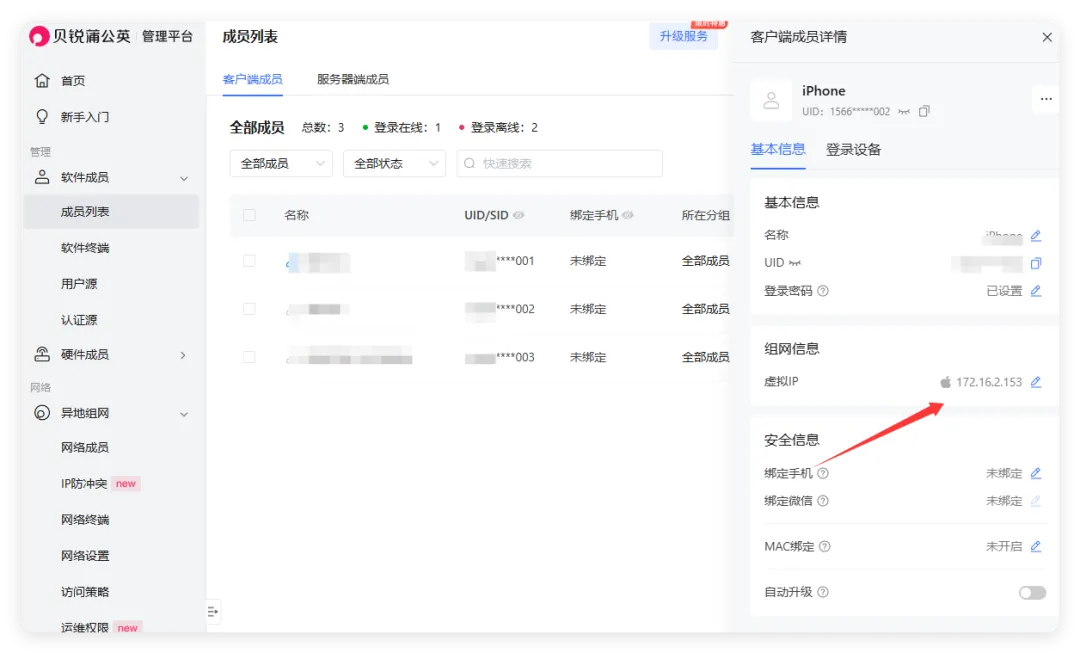Image resolution: width=1080 pixels, height=653 pixels.
Task: Open 认证源 in sidebar
Action: [x=79, y=320]
